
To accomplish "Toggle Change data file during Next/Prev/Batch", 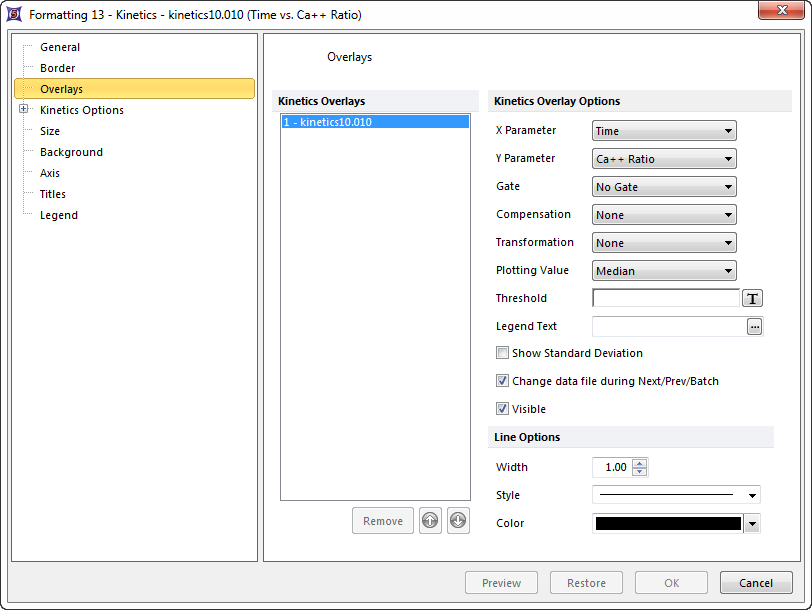I will (503, 381).
